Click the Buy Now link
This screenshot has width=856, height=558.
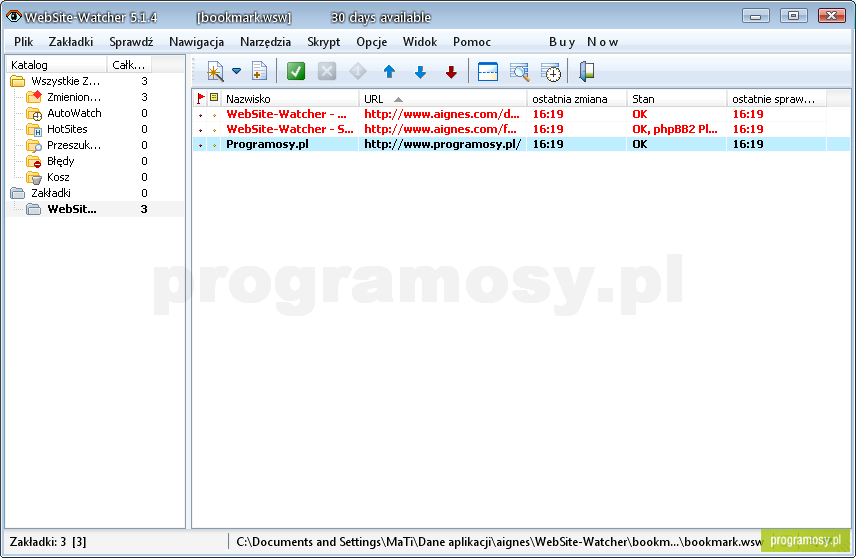584,42
